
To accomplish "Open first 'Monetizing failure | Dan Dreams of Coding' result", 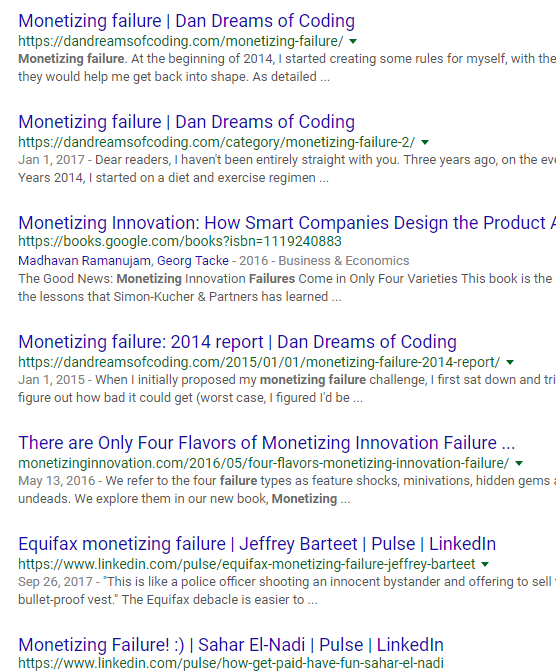I will tap(187, 21).
